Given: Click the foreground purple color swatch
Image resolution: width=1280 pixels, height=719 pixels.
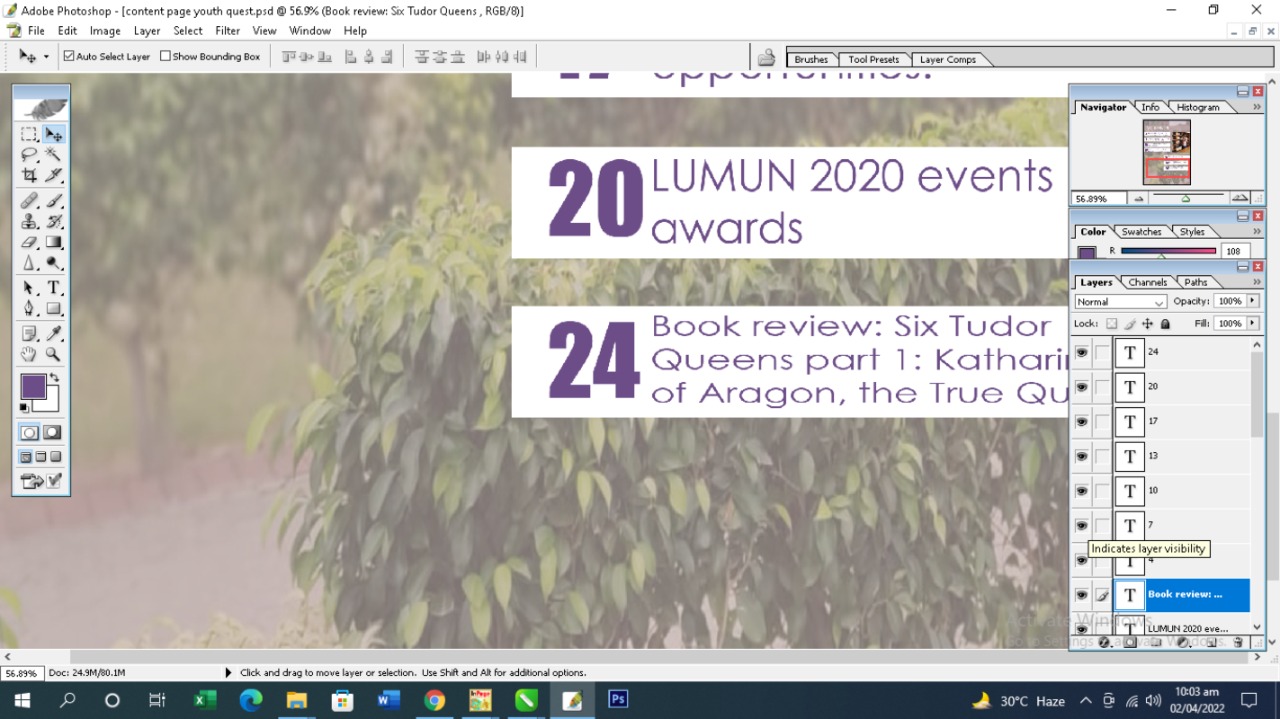Looking at the screenshot, I should [32, 386].
